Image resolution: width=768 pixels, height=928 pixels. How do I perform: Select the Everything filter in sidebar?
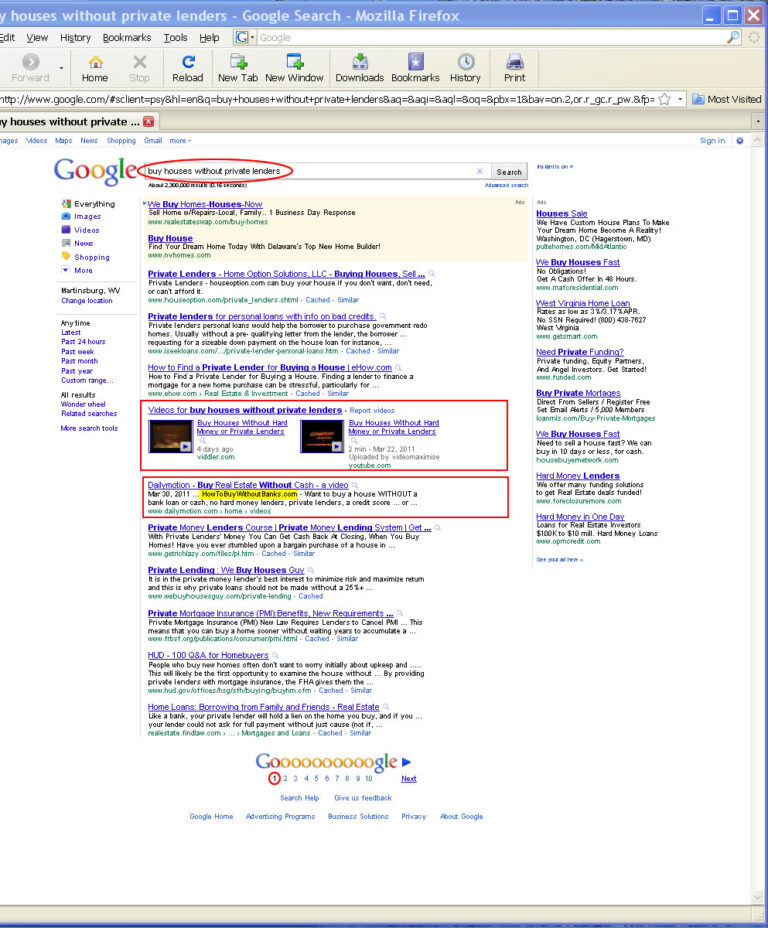click(94, 204)
